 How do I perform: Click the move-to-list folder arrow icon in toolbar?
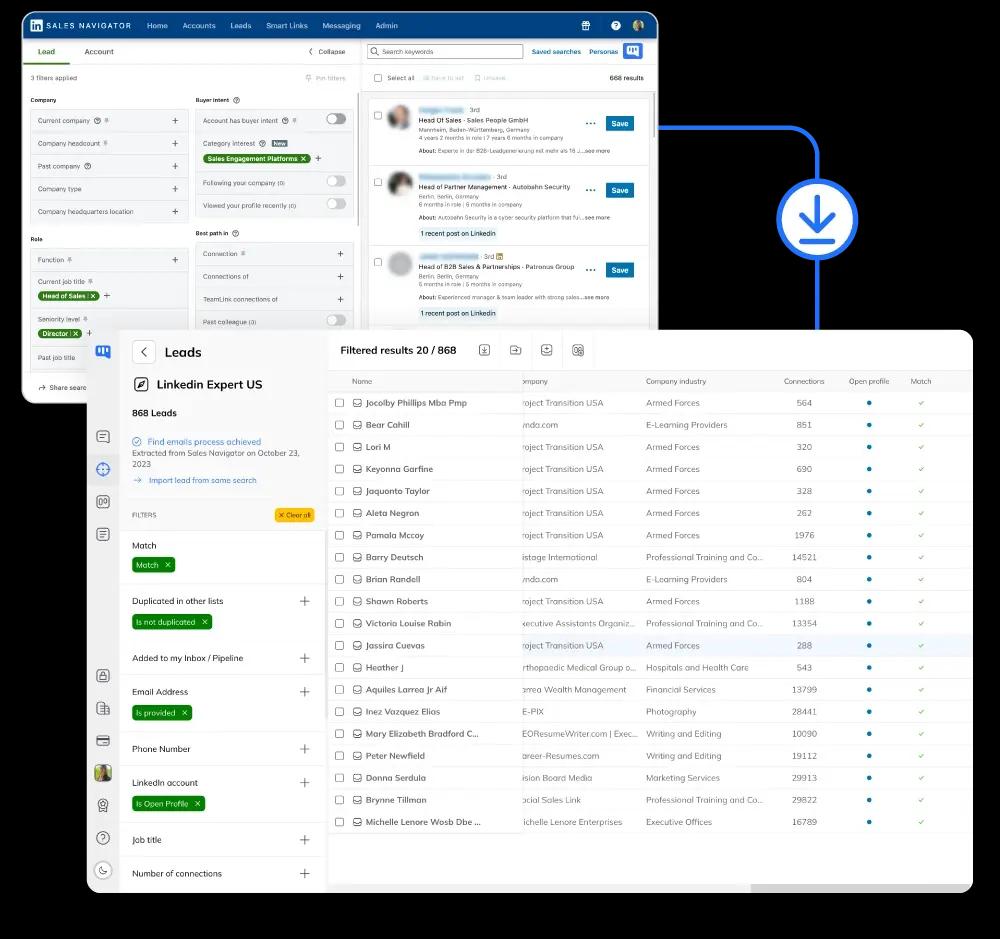pos(515,350)
